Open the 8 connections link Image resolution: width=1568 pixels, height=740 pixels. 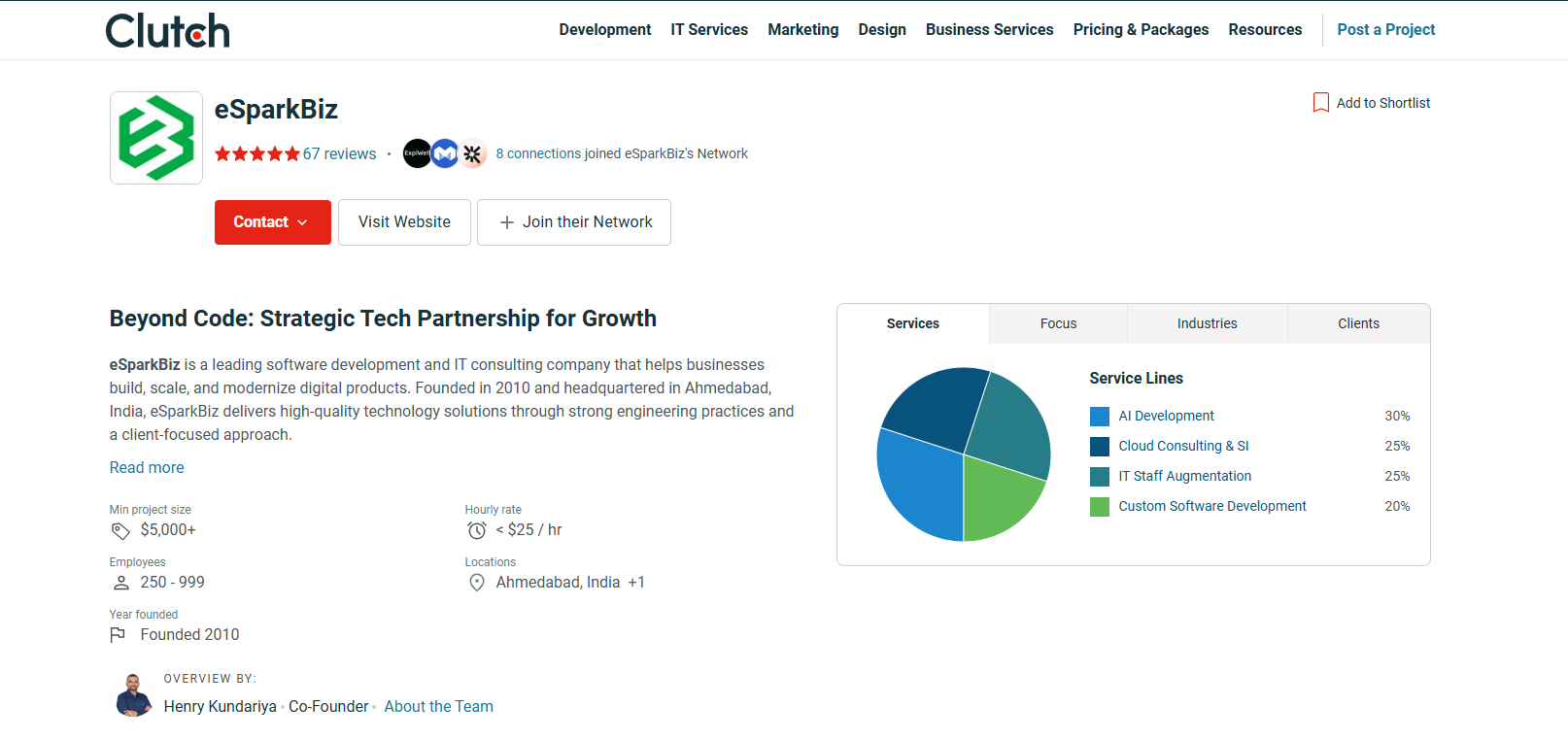(538, 153)
